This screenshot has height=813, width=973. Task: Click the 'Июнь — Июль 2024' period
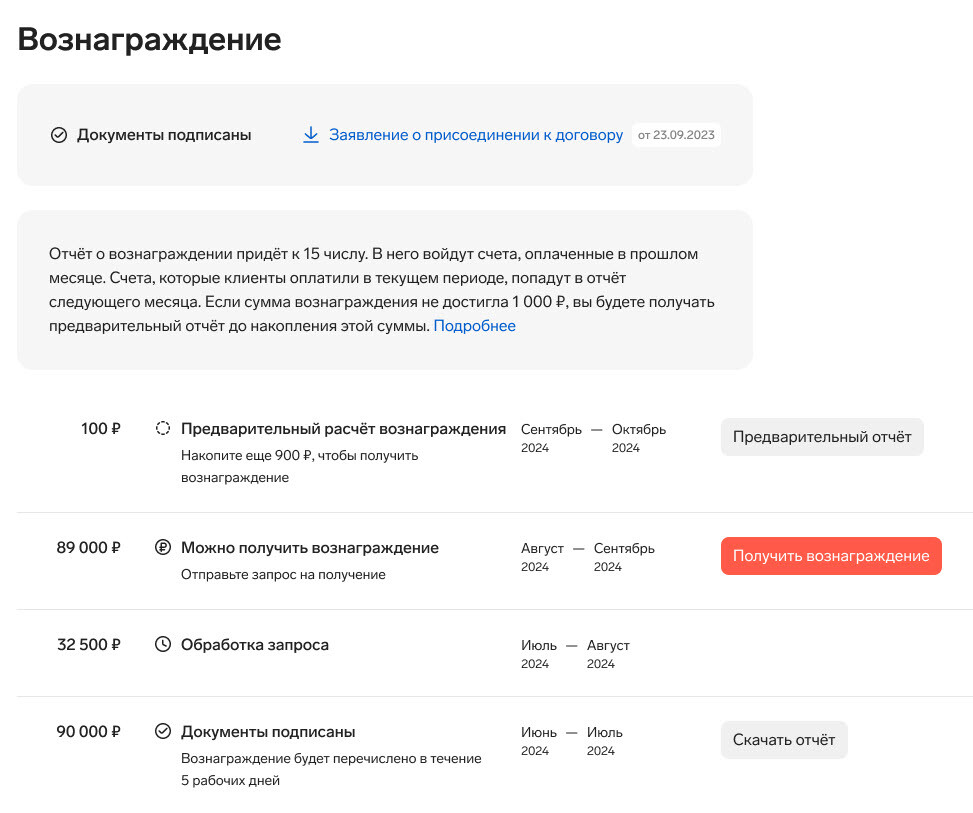[x=571, y=741]
